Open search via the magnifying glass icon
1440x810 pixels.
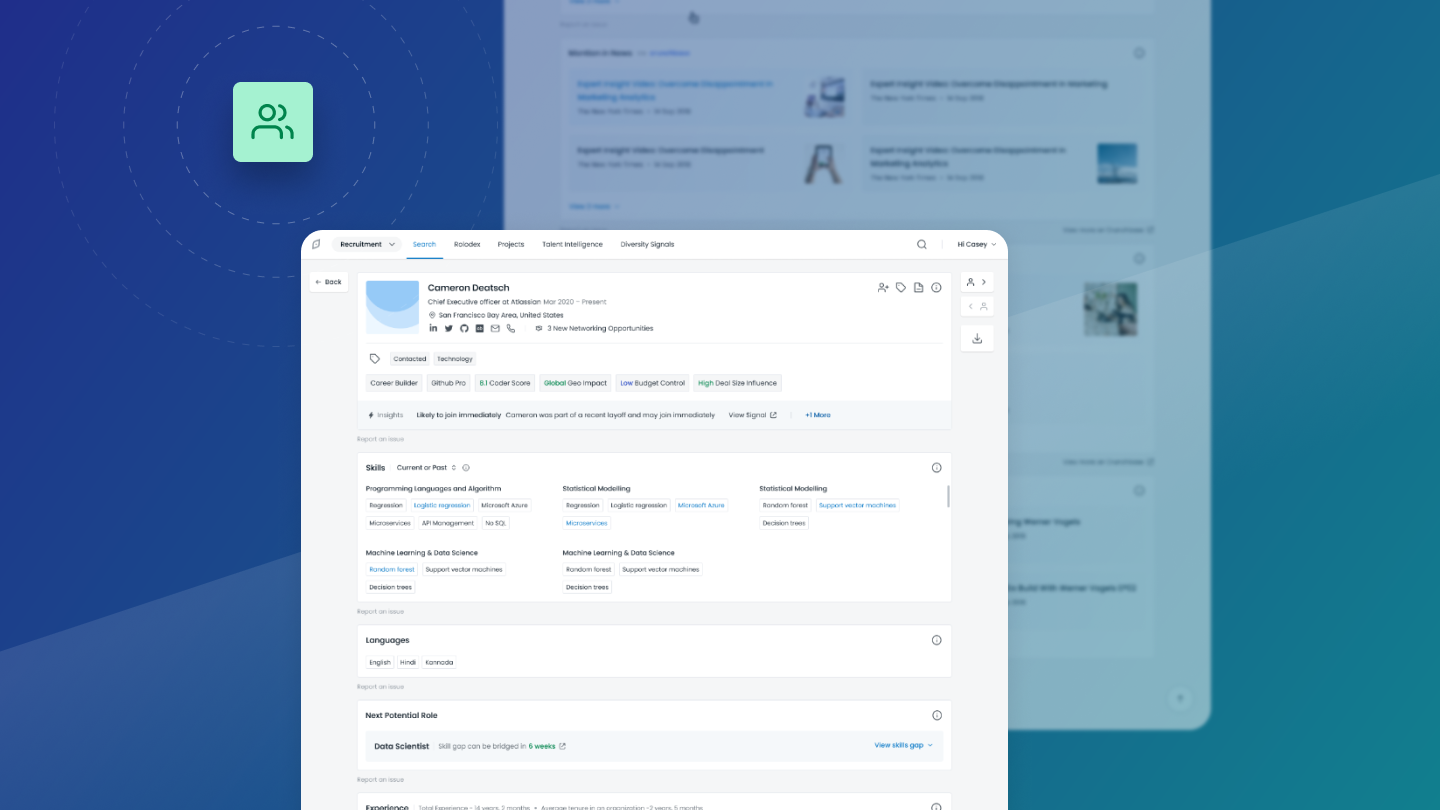coord(922,244)
